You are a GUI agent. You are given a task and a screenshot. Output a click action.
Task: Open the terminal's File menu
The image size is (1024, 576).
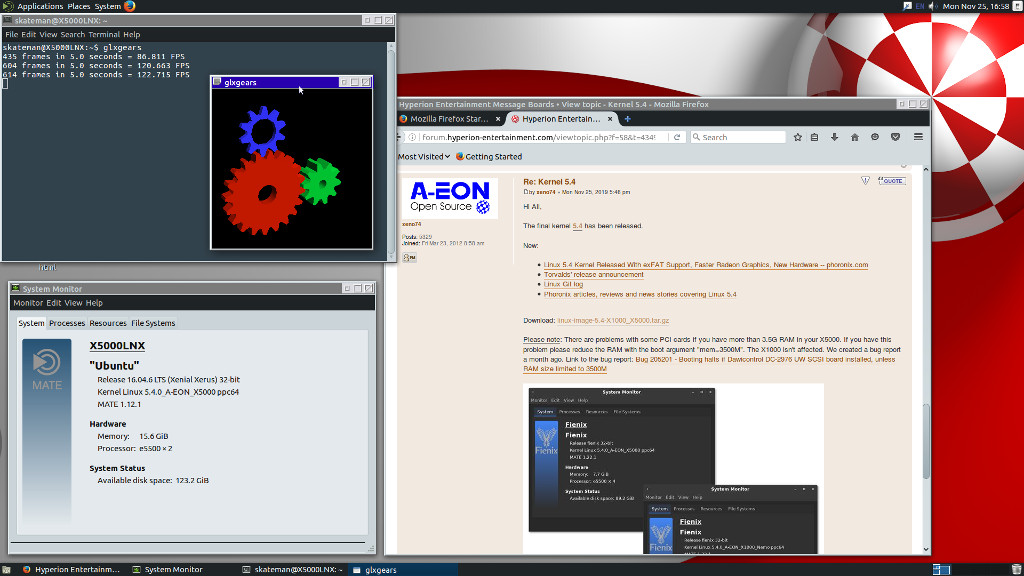tap(12, 35)
